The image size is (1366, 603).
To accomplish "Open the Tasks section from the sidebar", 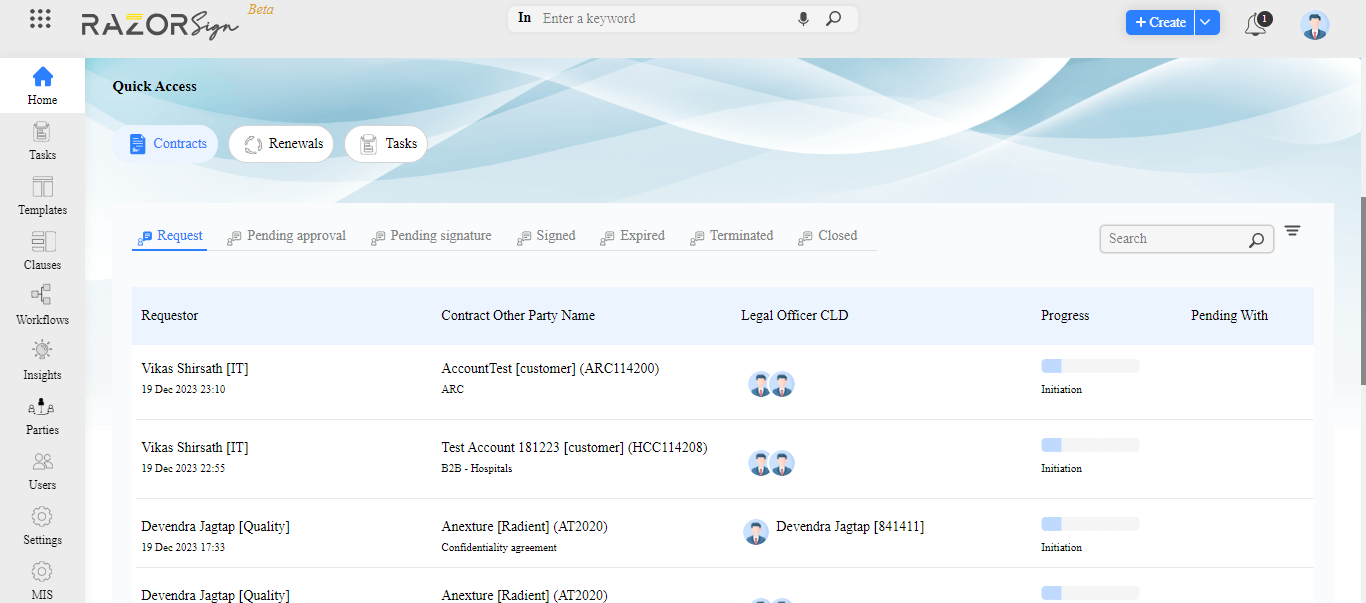I will pyautogui.click(x=41, y=140).
